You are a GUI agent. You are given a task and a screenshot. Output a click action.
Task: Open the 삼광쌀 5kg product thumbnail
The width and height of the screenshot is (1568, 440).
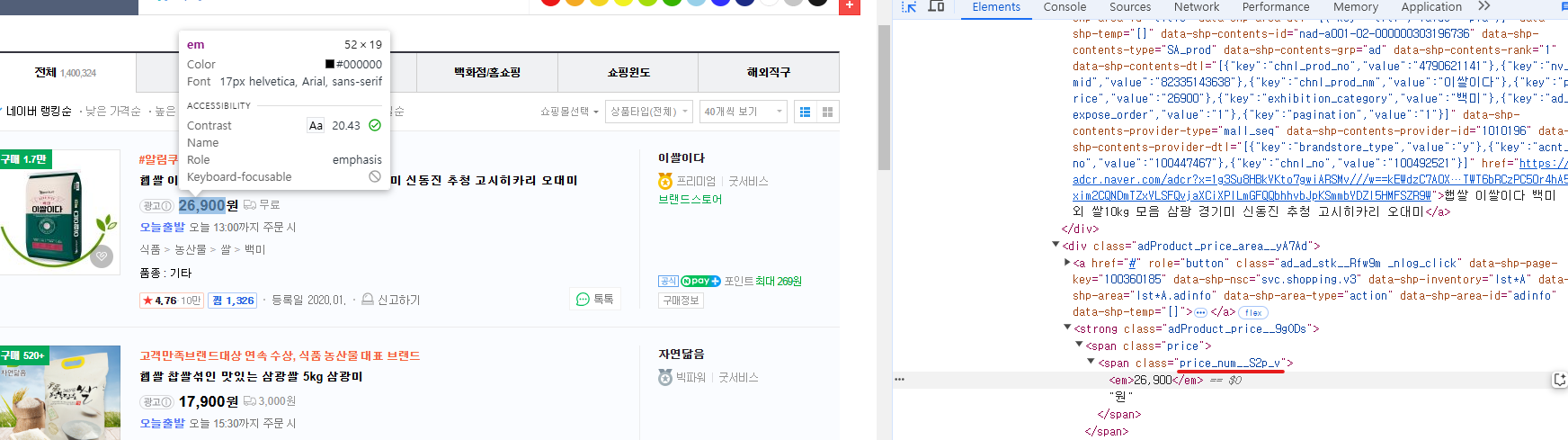(59, 392)
